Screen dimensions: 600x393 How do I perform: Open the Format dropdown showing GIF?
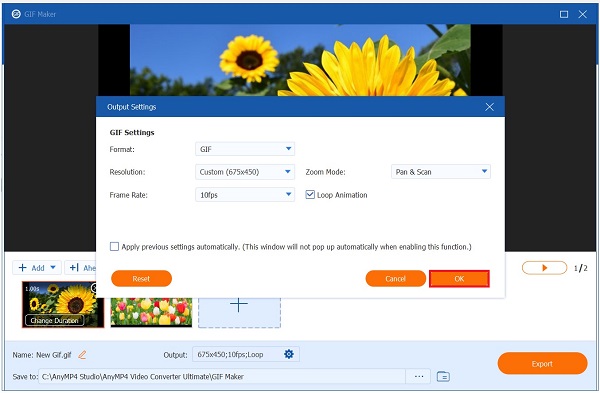[x=245, y=149]
